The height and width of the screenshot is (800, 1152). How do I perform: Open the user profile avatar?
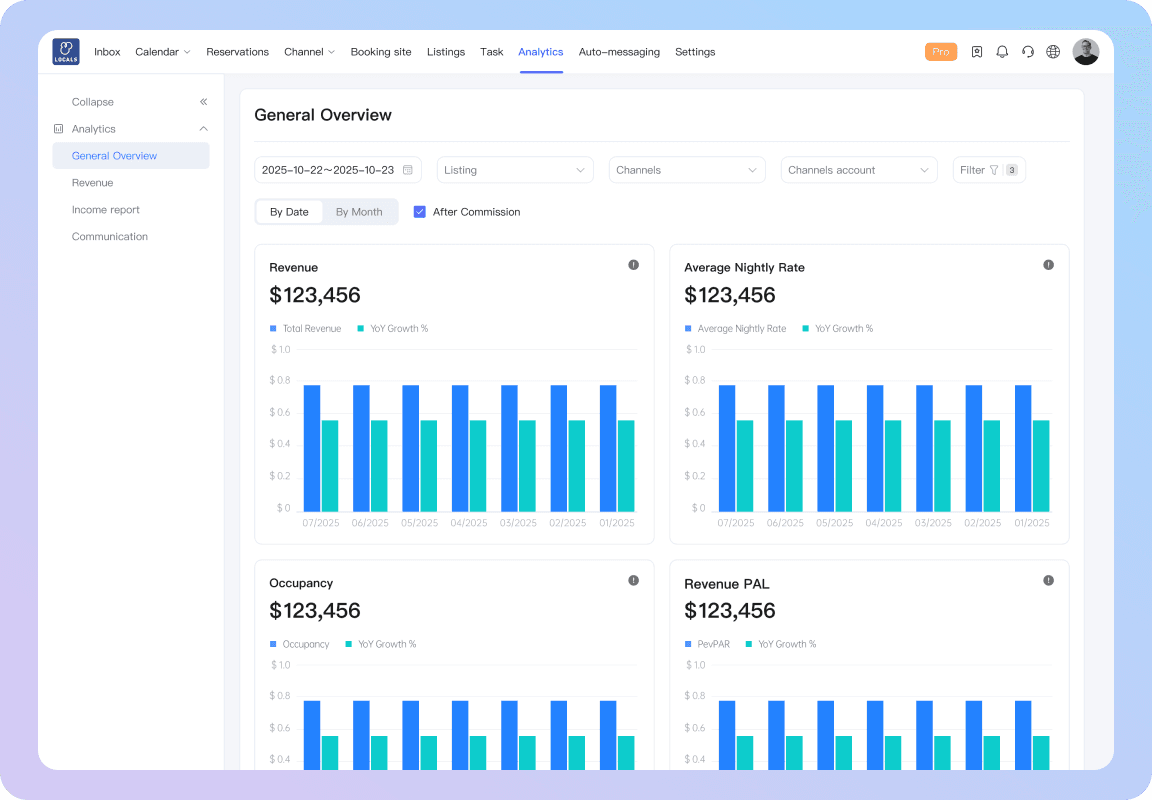click(x=1085, y=51)
